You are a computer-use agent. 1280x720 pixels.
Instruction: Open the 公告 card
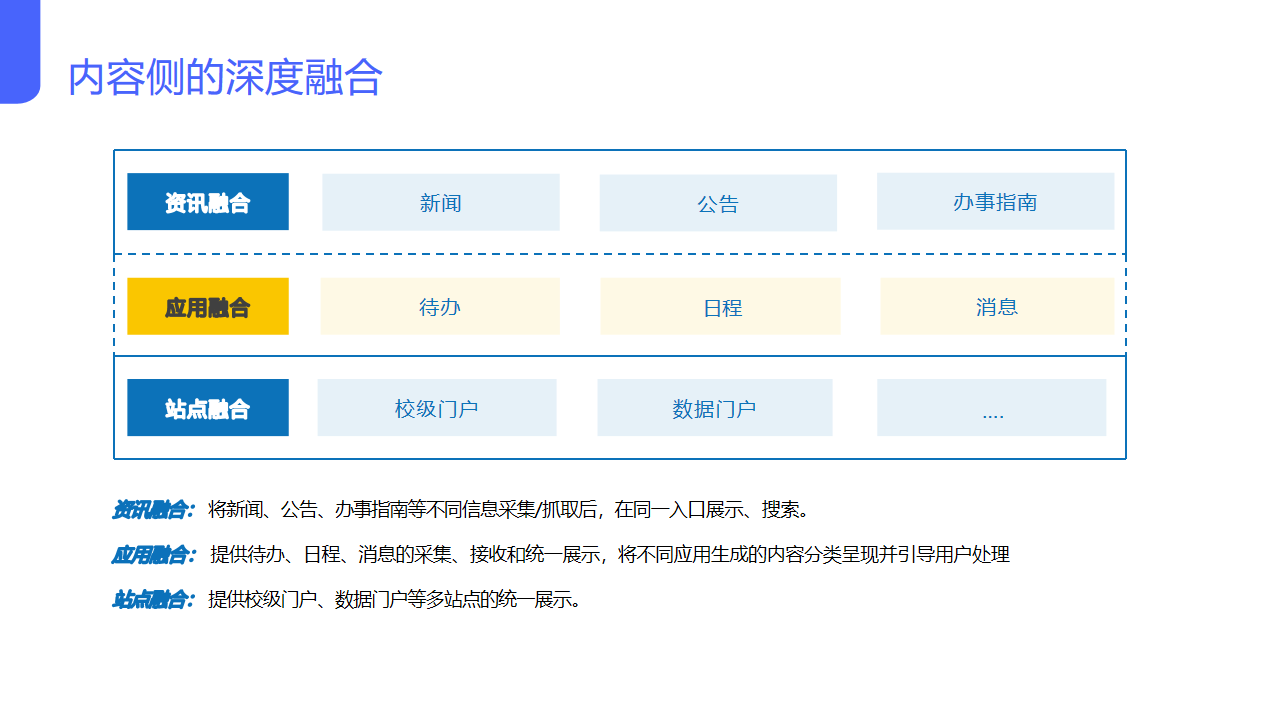[718, 202]
